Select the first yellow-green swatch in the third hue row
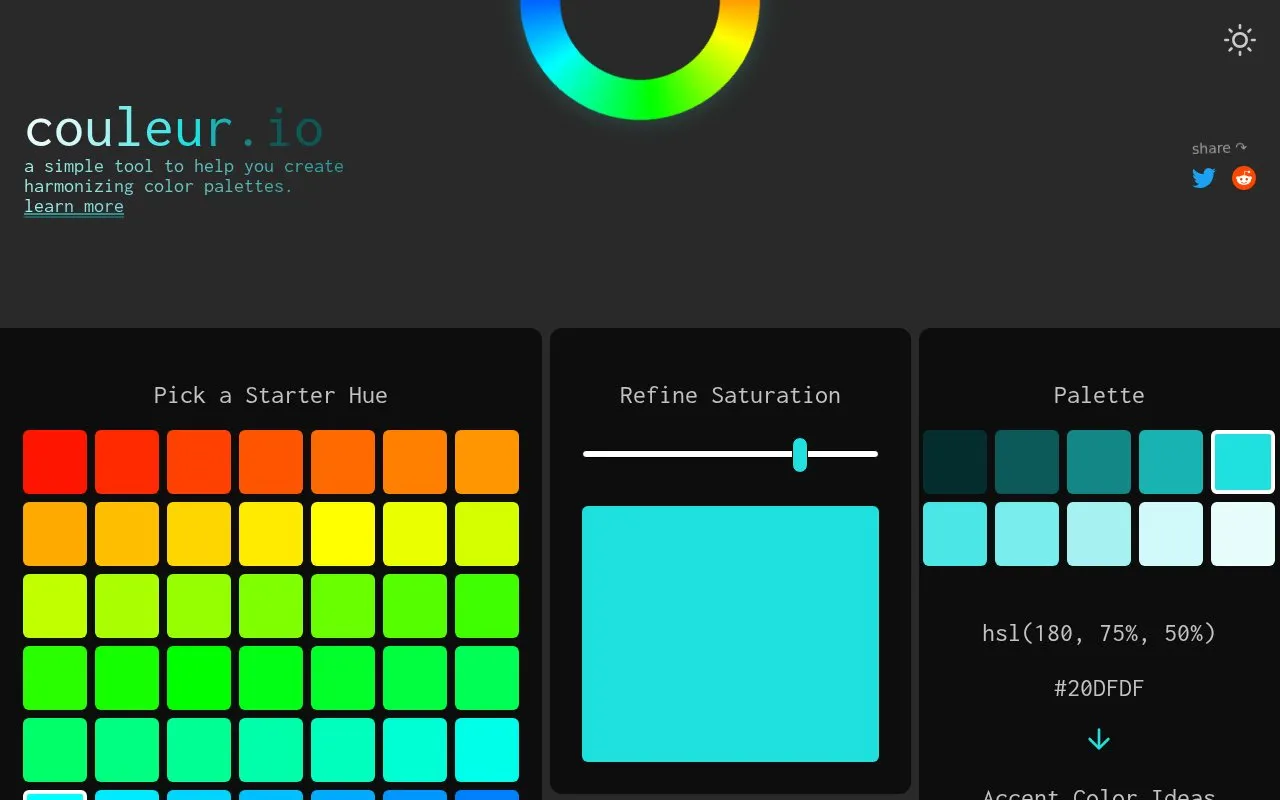 (x=55, y=606)
